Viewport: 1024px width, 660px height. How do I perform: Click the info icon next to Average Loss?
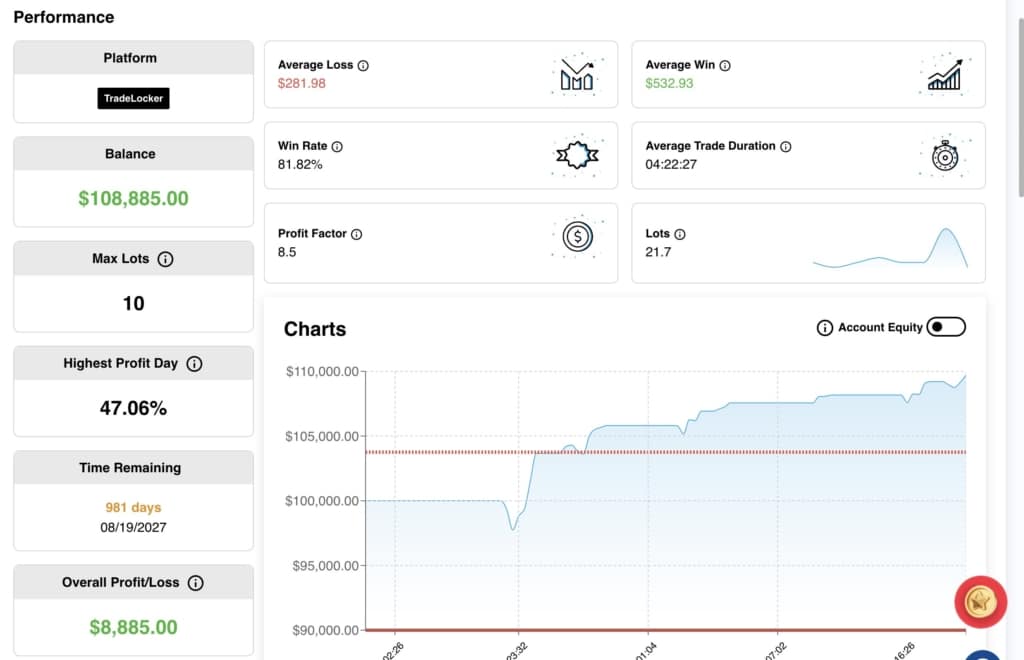363,65
